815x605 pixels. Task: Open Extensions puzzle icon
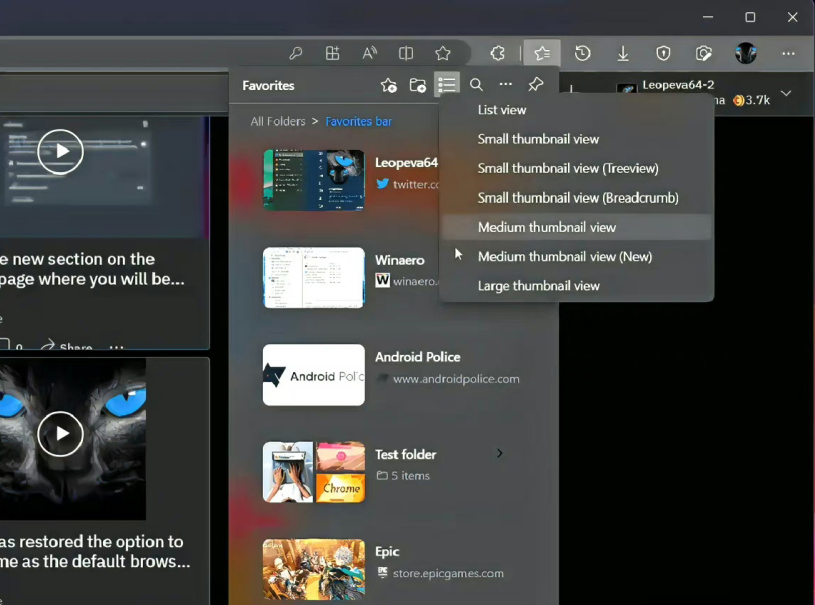coord(497,53)
